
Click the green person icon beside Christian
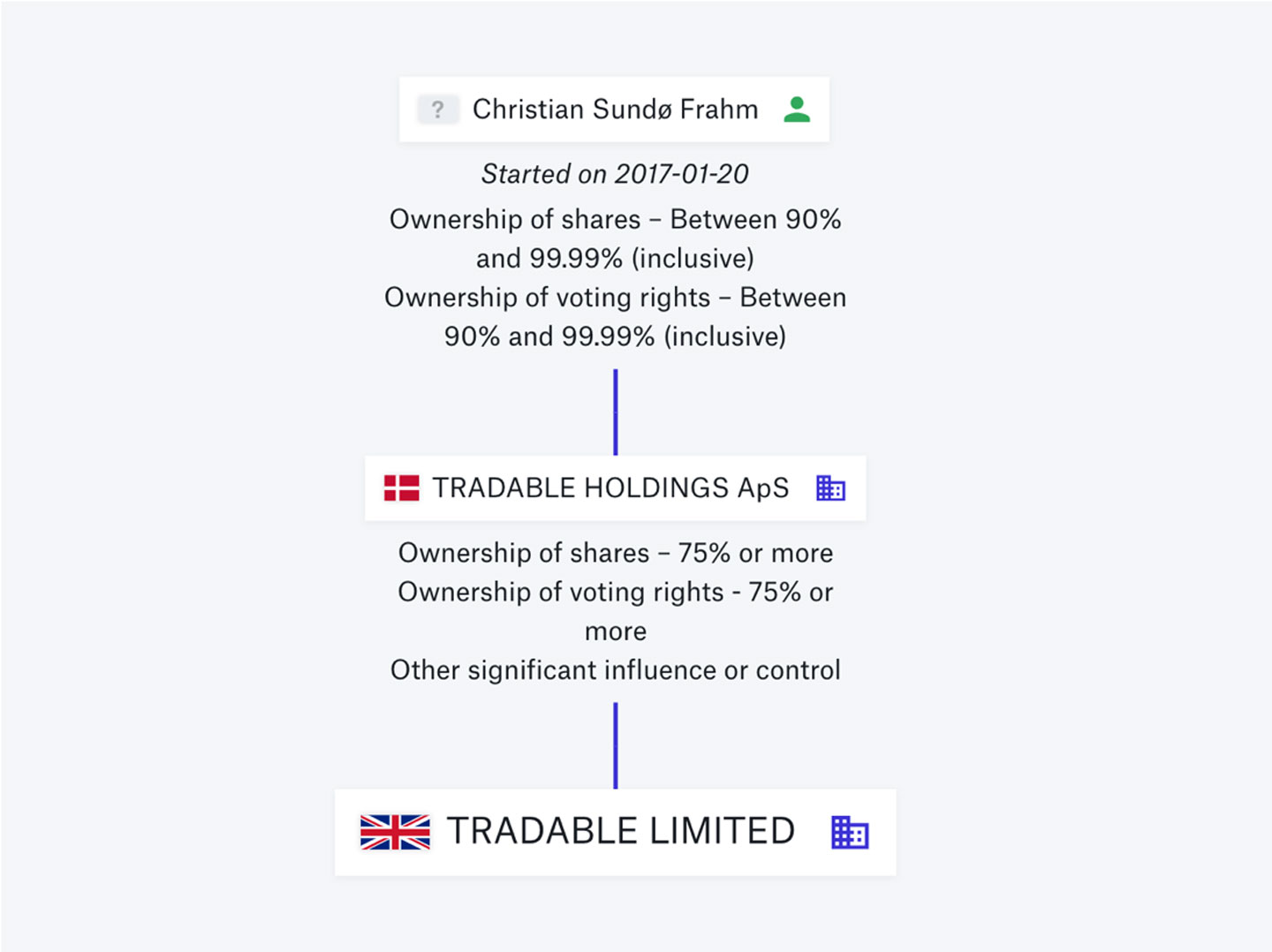point(797,110)
